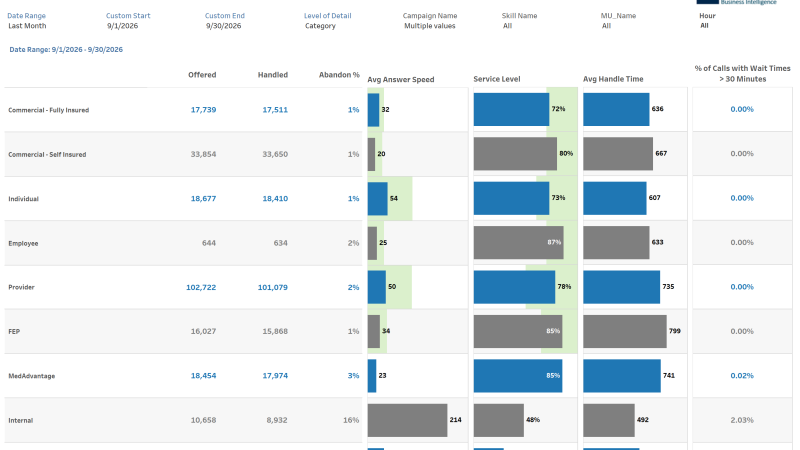Image resolution: width=800 pixels, height=450 pixels.
Task: Click Handled value 17,511
Action: click(275, 109)
